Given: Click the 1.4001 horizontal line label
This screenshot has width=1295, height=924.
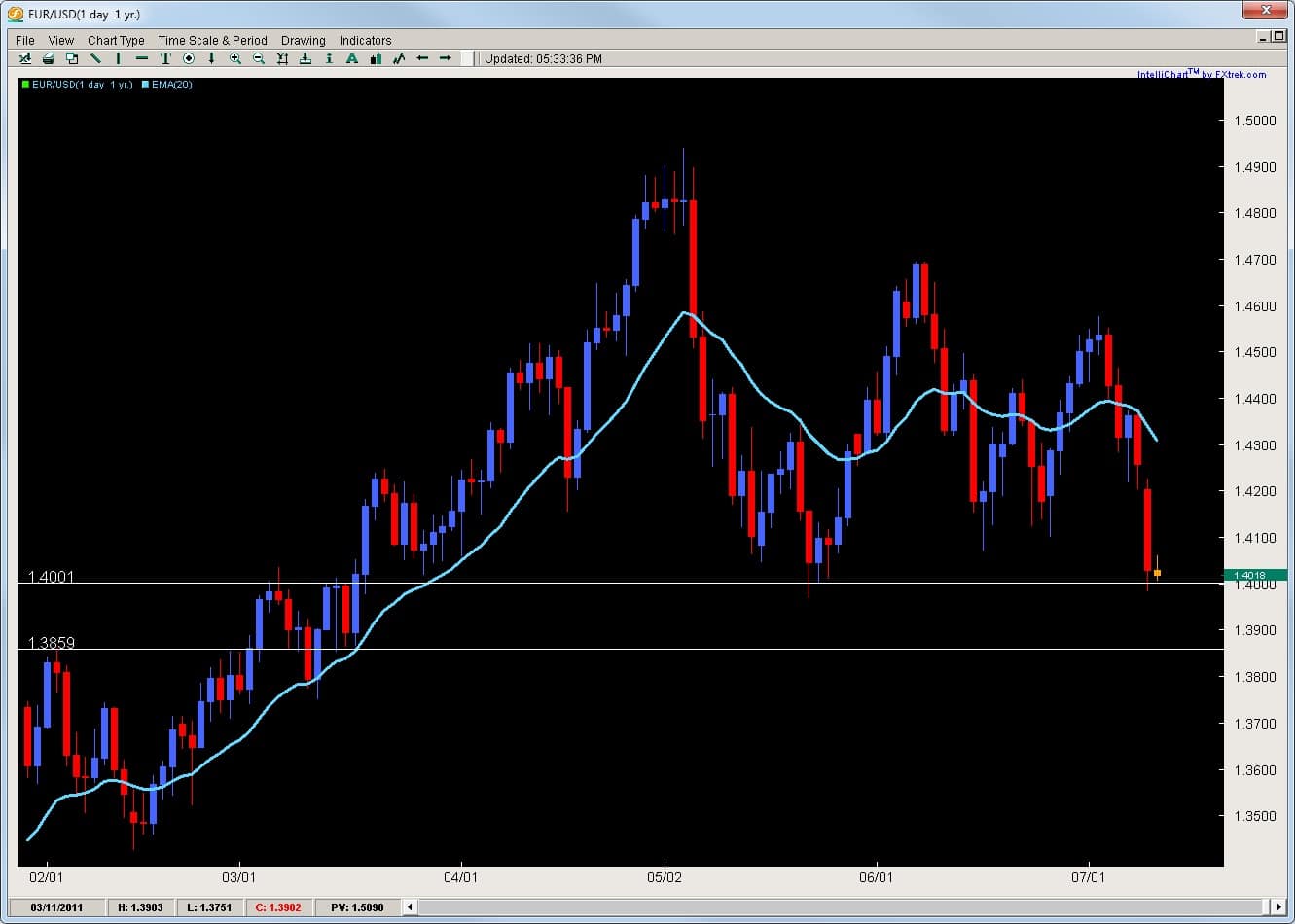Looking at the screenshot, I should 51,577.
